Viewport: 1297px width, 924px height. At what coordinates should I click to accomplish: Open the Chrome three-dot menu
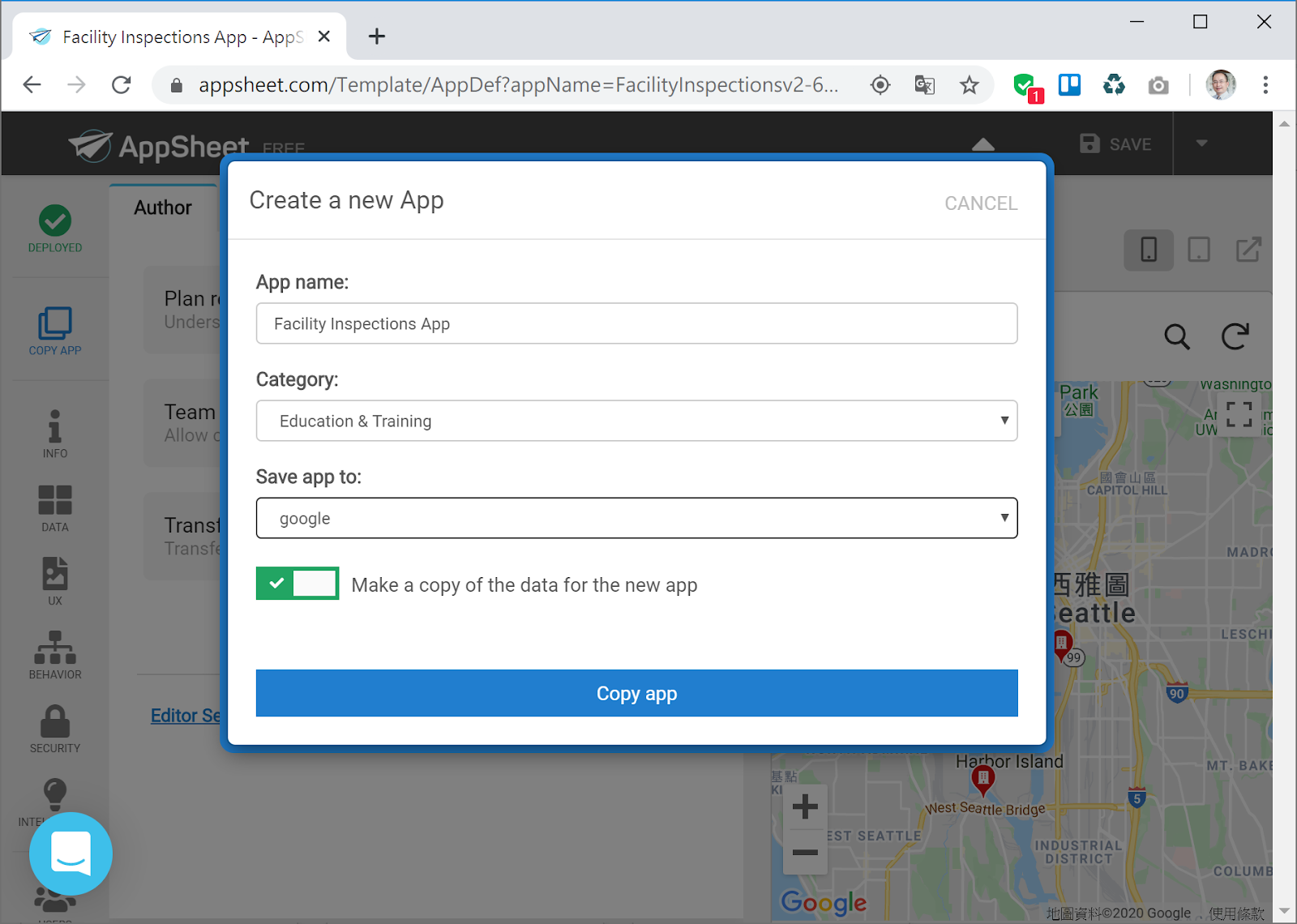coord(1265,85)
